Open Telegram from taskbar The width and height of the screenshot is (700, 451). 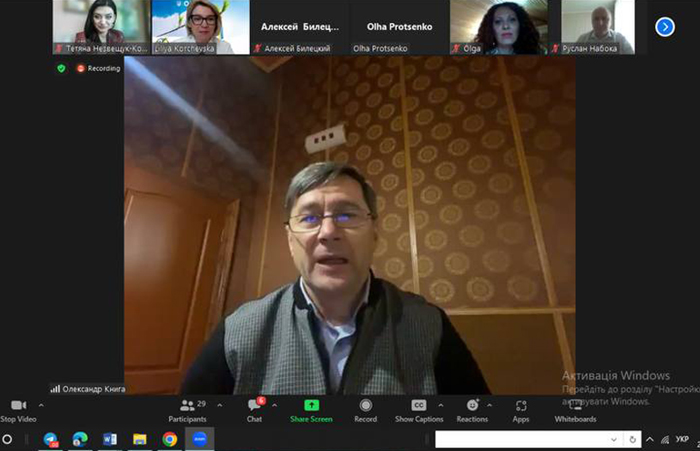50,439
